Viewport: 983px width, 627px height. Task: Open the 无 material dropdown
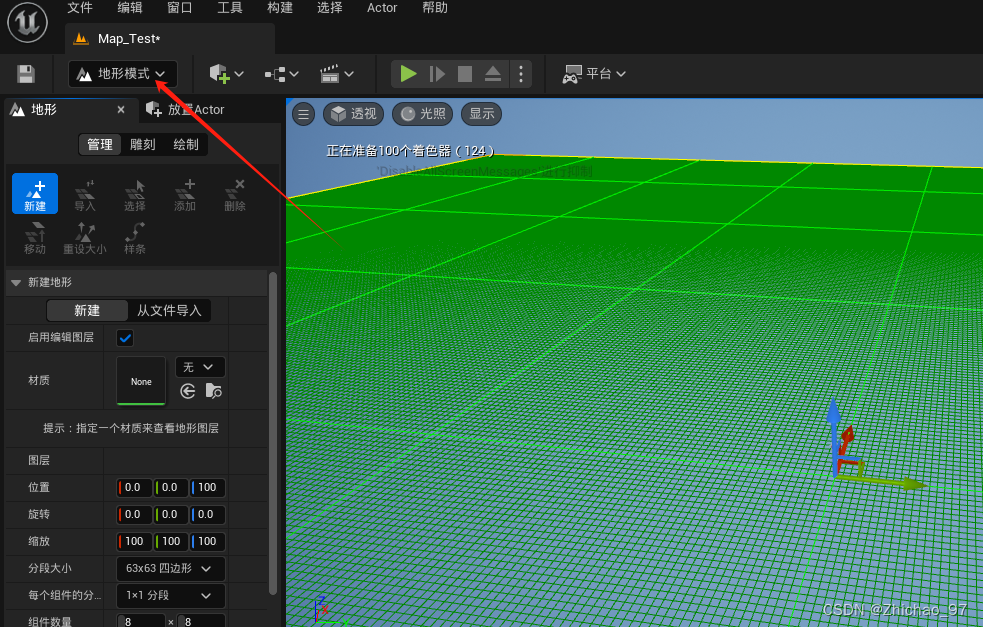point(200,367)
